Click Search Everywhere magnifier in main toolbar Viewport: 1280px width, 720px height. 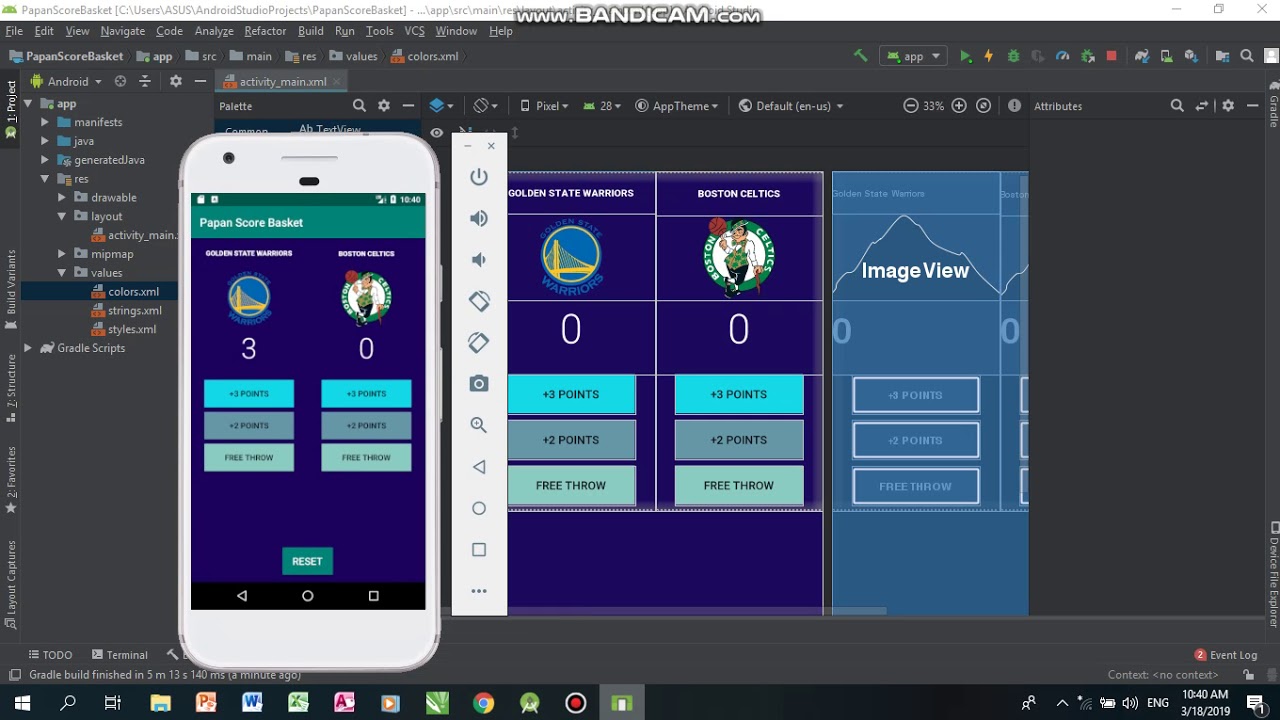pos(1246,56)
